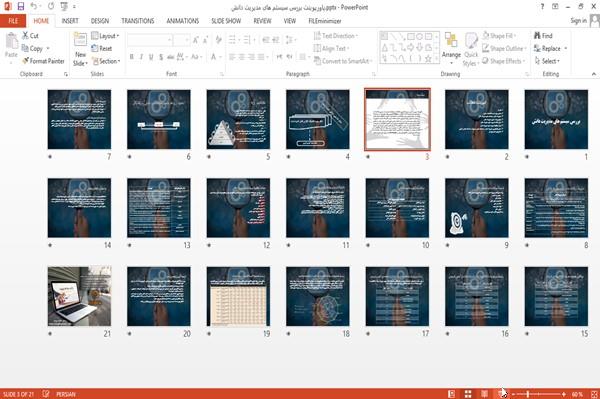Click the Sign in link
The height and width of the screenshot is (399, 600).
578,21
